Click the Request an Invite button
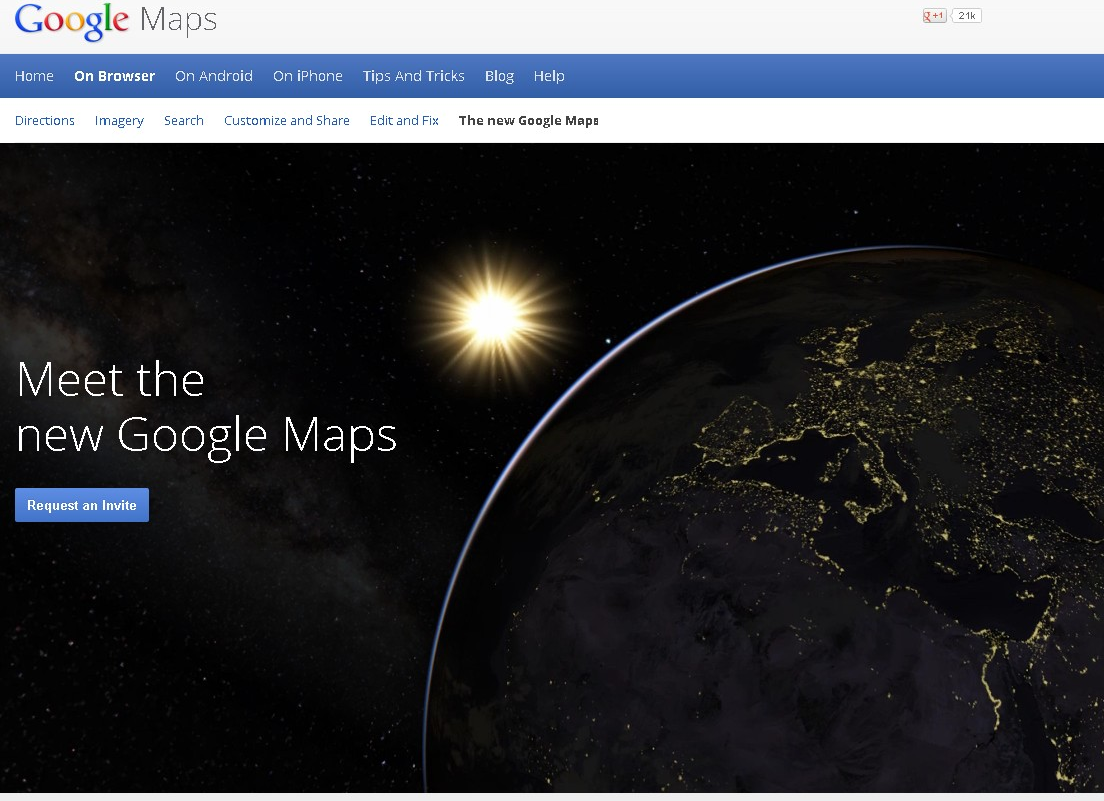1104x801 pixels. click(x=82, y=505)
